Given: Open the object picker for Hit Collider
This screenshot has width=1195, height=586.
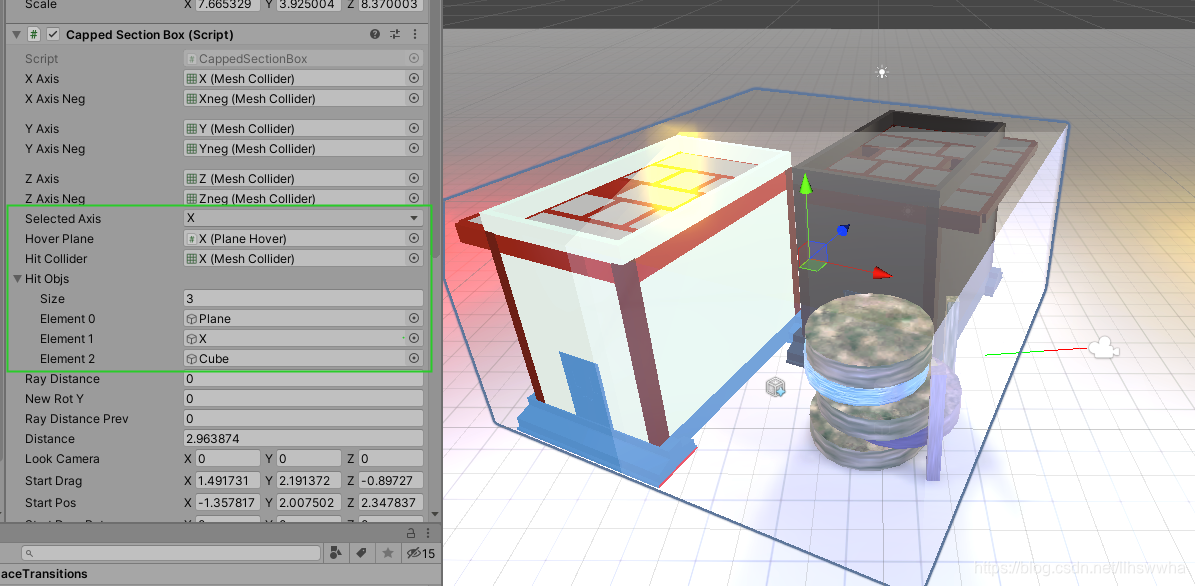Looking at the screenshot, I should tap(412, 258).
